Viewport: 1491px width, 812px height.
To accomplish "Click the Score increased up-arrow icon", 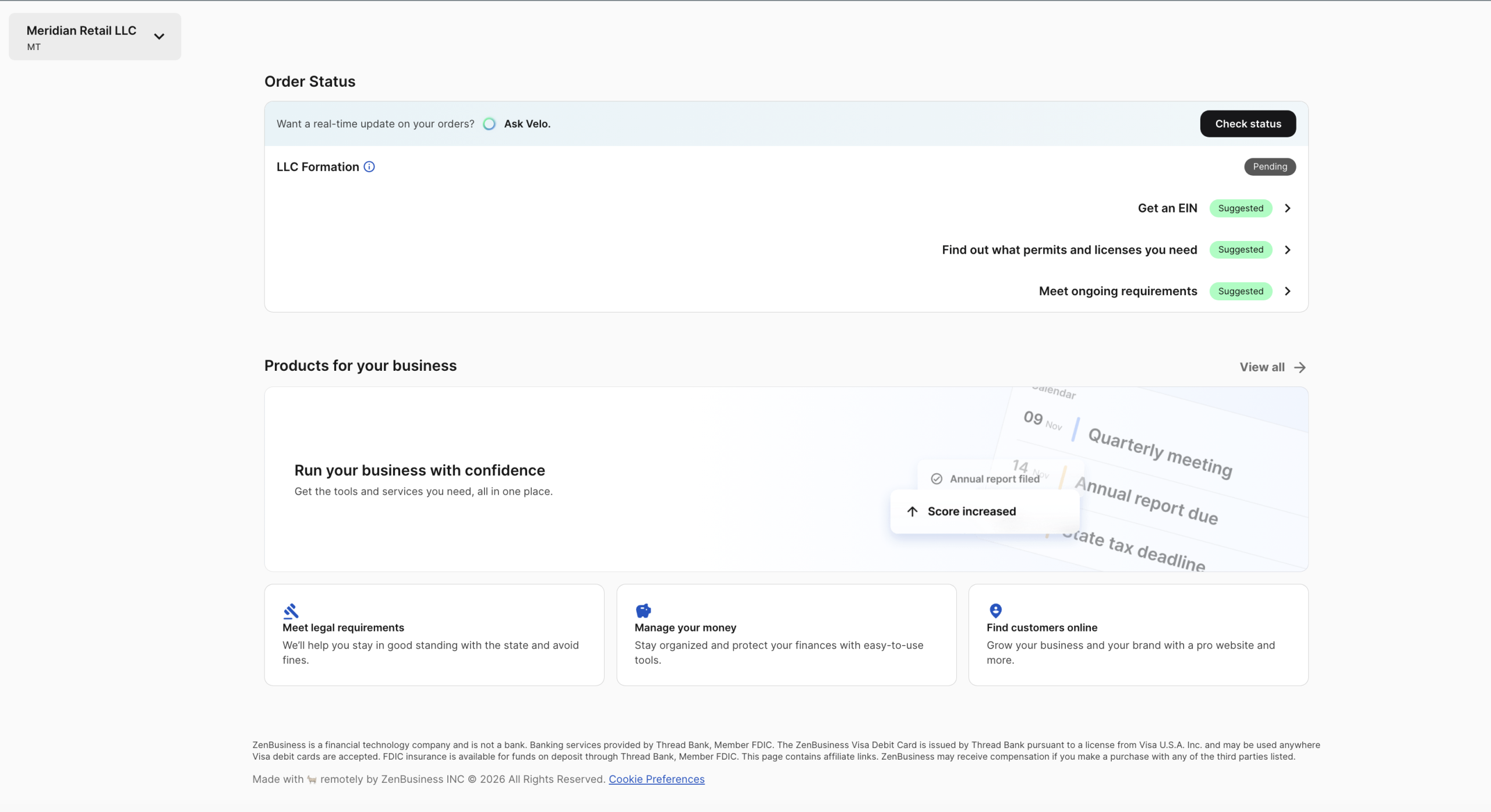I will 912,512.
